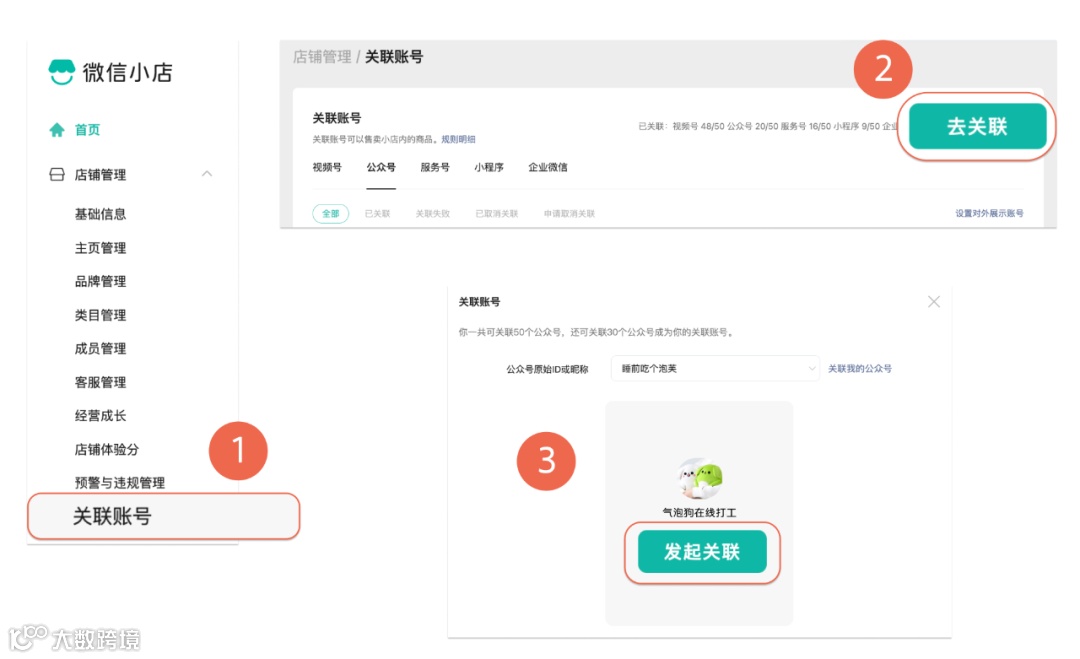Select the 关联失败 filter
This screenshot has width=1080, height=659.
click(433, 213)
